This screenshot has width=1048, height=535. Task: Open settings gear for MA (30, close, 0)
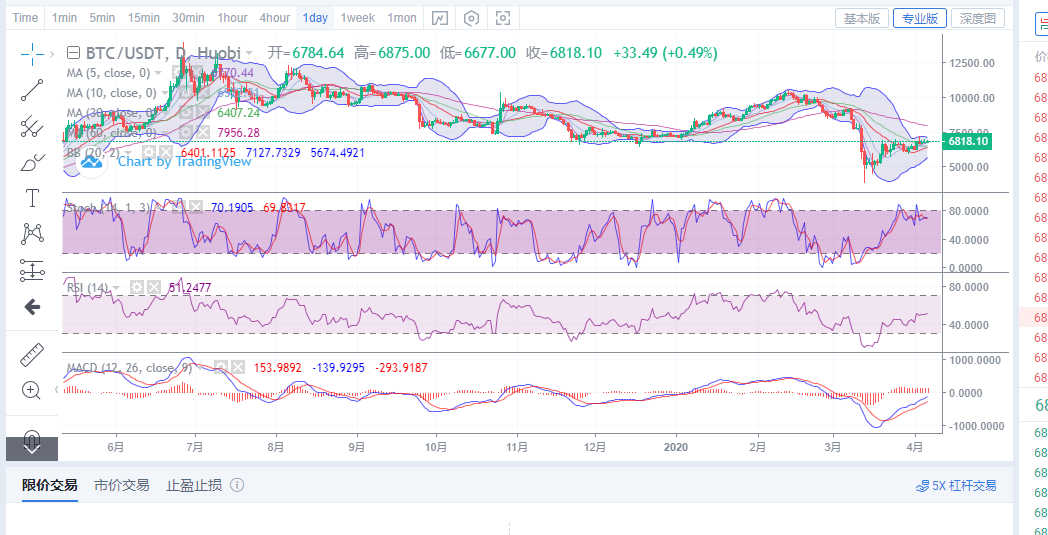pos(184,112)
